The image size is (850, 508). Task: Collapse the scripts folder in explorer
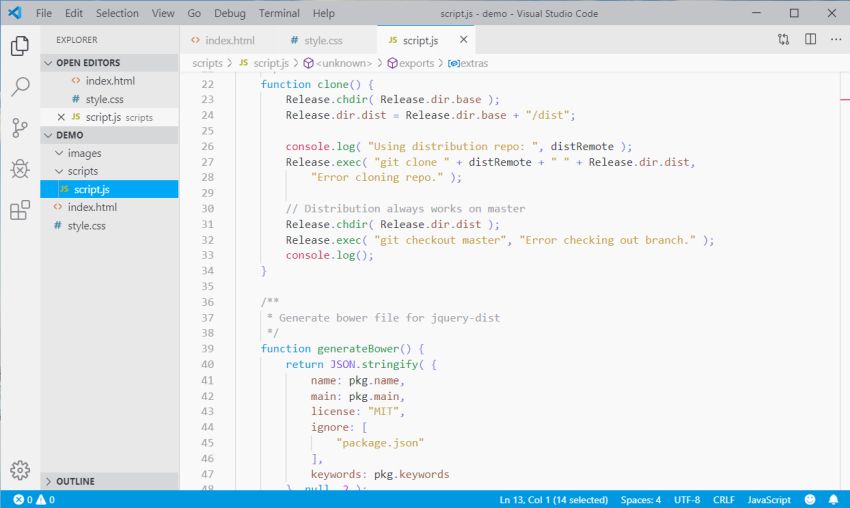coord(60,171)
